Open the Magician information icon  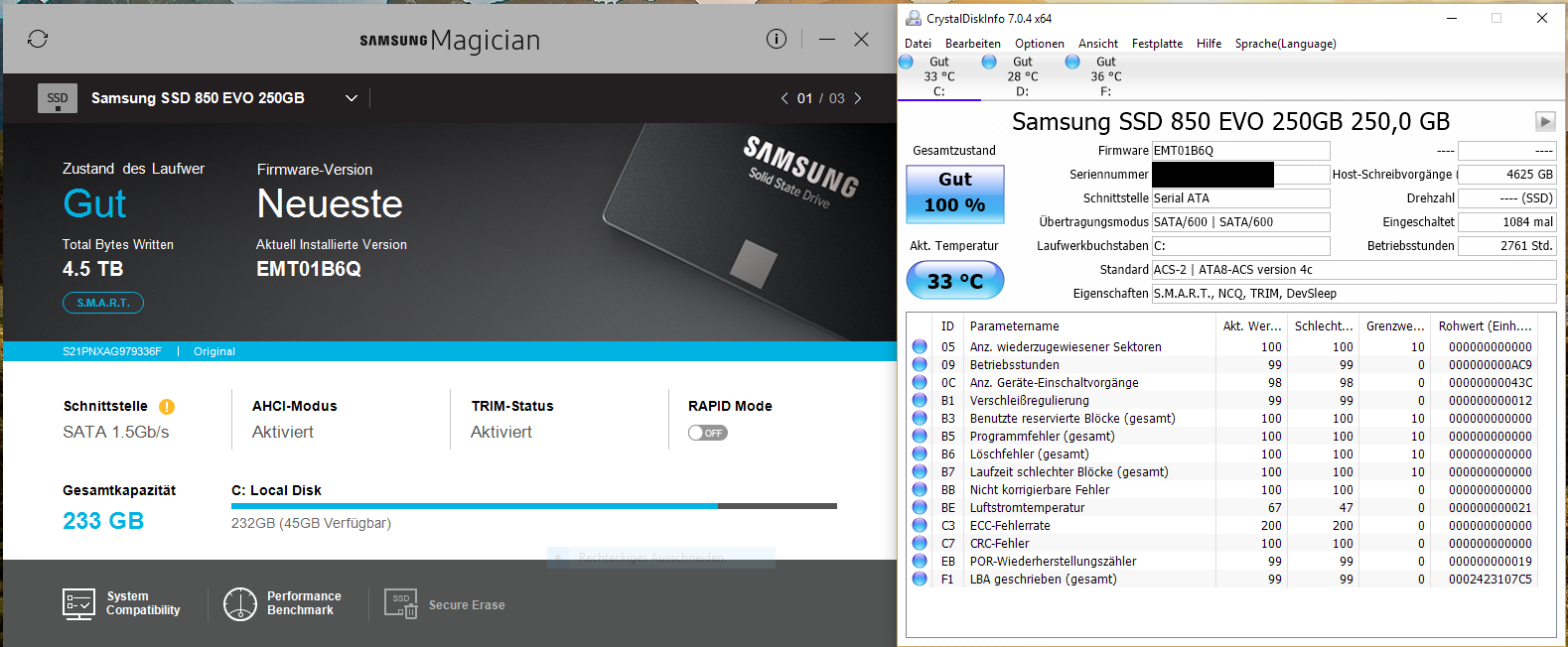777,39
